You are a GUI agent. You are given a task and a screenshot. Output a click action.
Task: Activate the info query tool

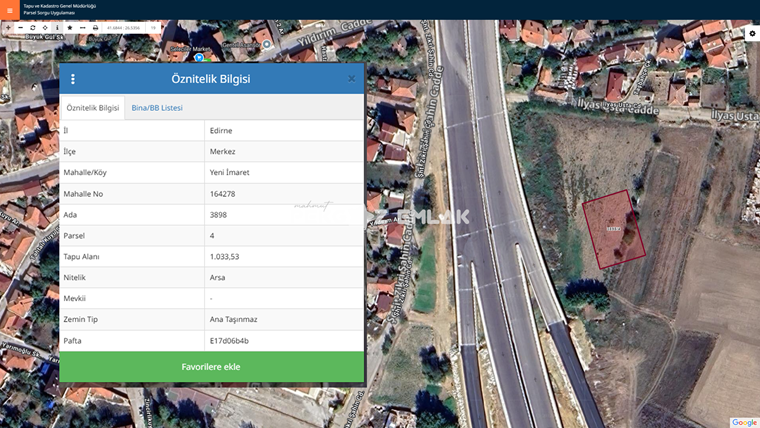pyautogui.click(x=57, y=28)
